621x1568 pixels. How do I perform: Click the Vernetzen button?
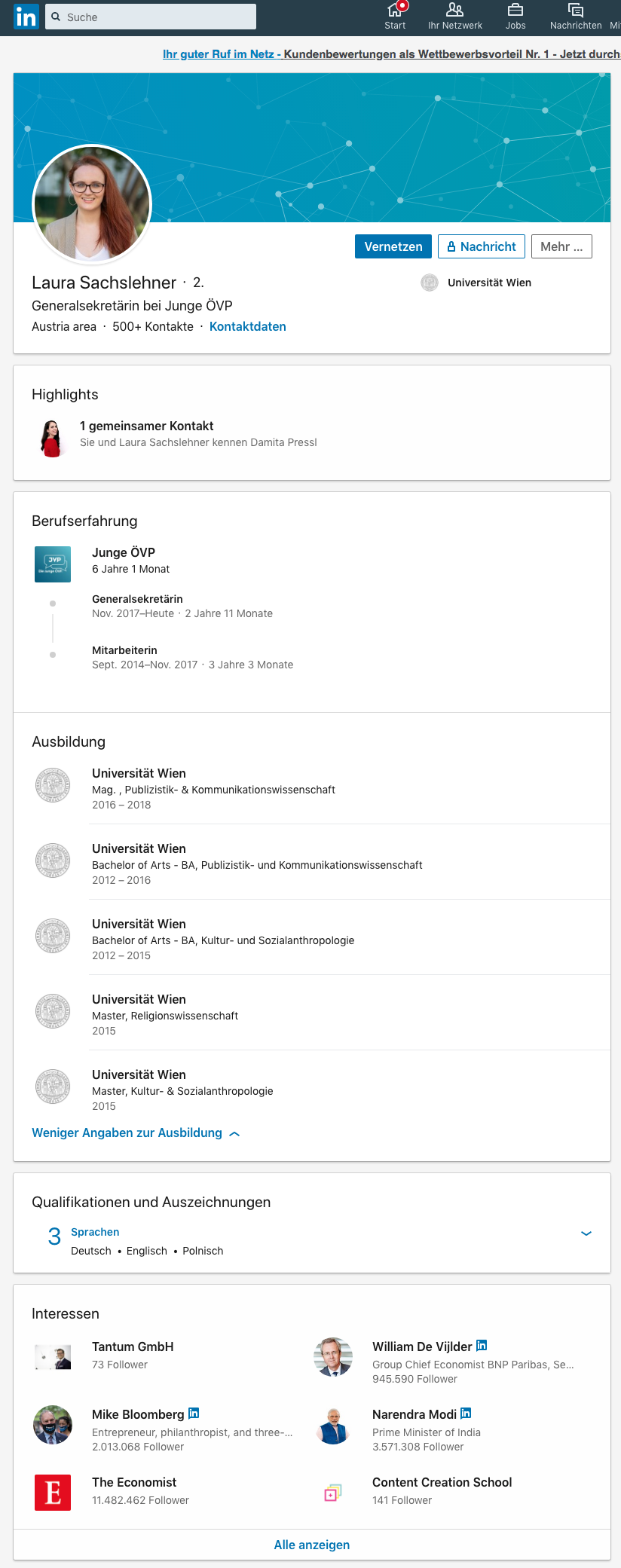pyautogui.click(x=393, y=246)
